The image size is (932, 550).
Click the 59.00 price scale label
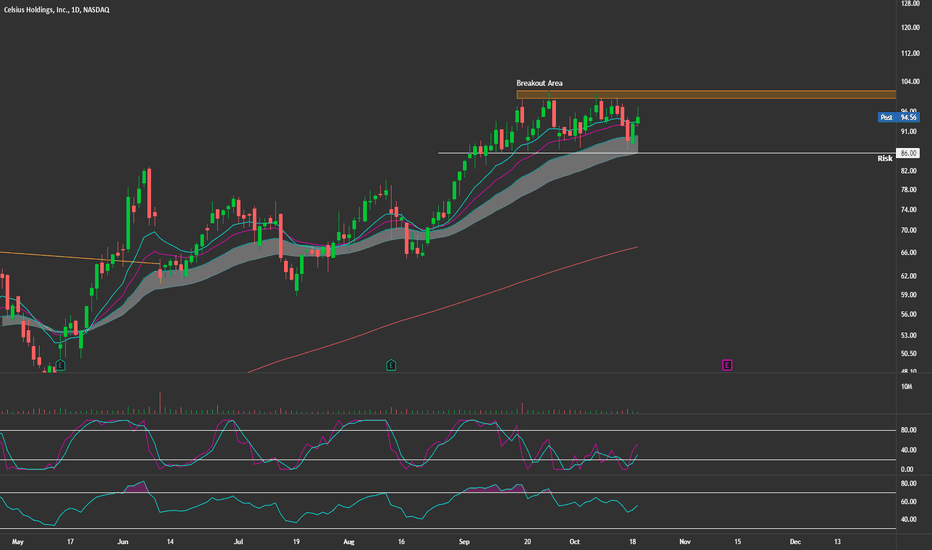908,294
